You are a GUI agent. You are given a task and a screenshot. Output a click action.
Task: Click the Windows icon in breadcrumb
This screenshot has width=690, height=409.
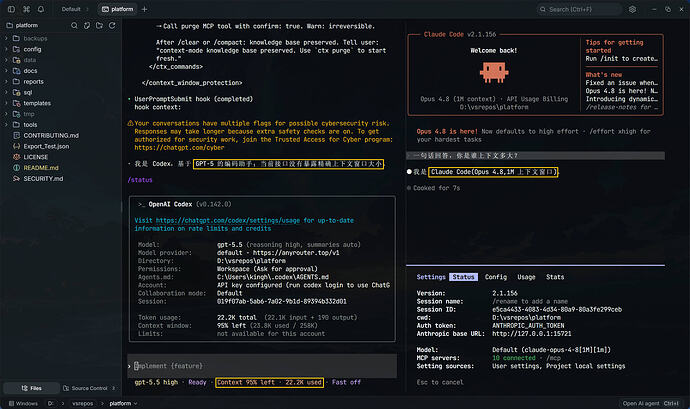click(x=11, y=403)
